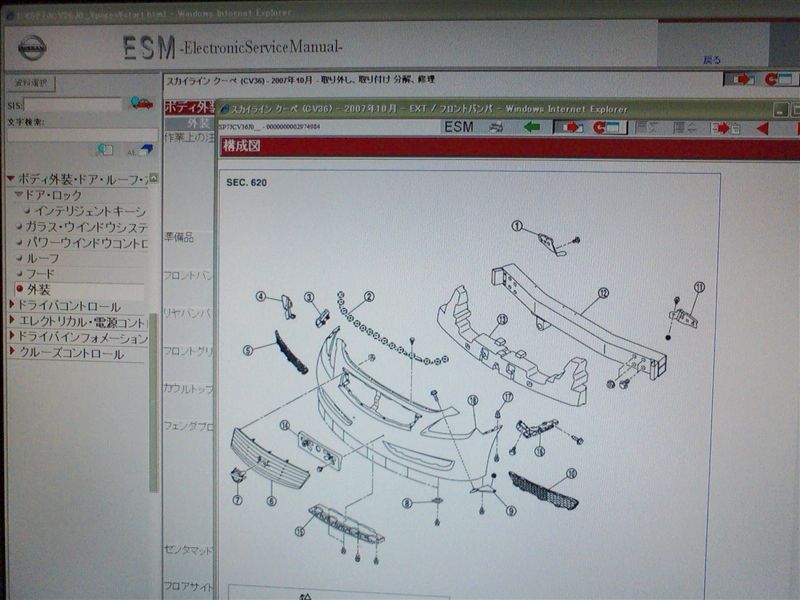This screenshot has width=800, height=600.
Task: Expand the ドライバコントロール section
Action: [x=12, y=305]
